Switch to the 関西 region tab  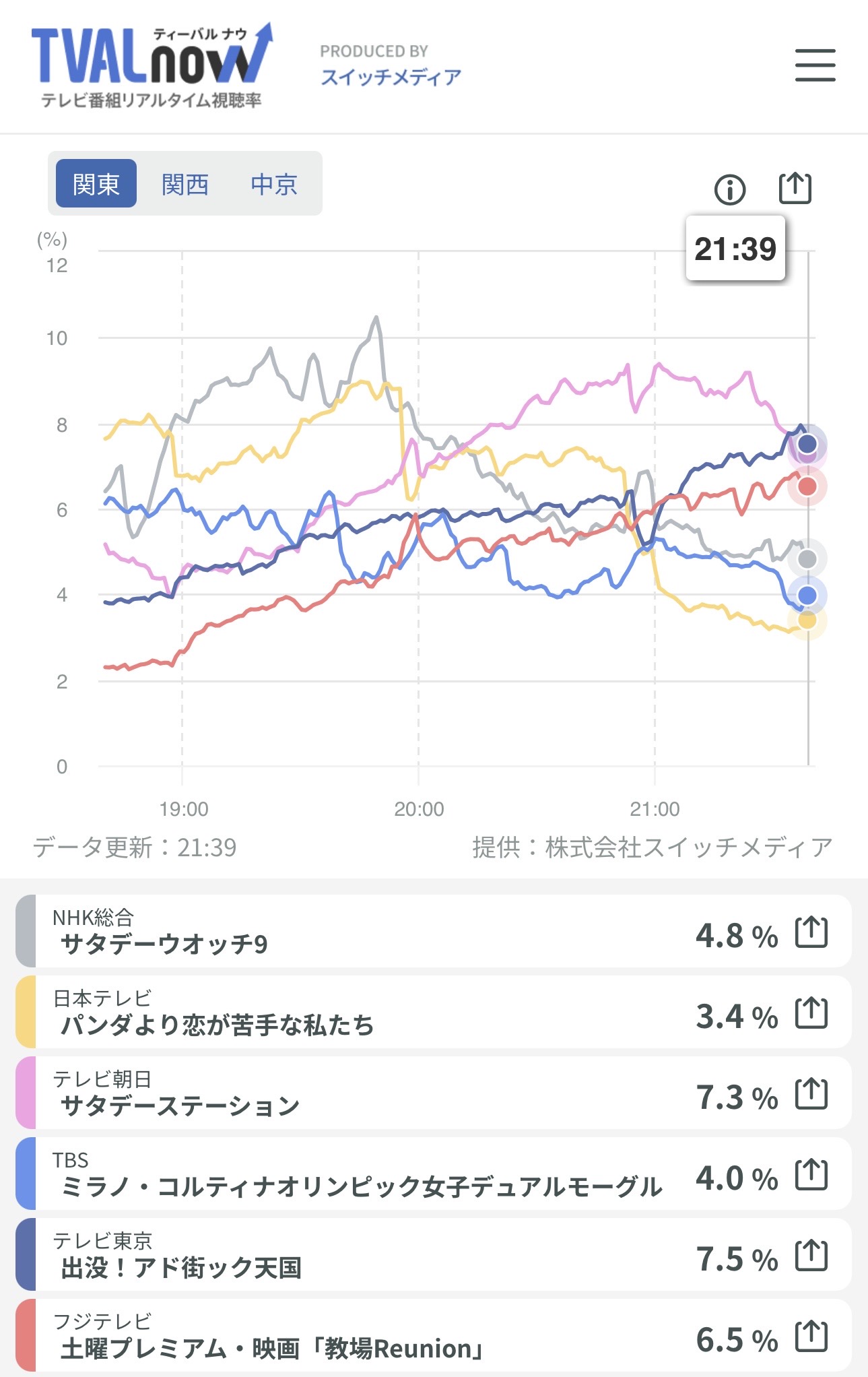click(185, 183)
